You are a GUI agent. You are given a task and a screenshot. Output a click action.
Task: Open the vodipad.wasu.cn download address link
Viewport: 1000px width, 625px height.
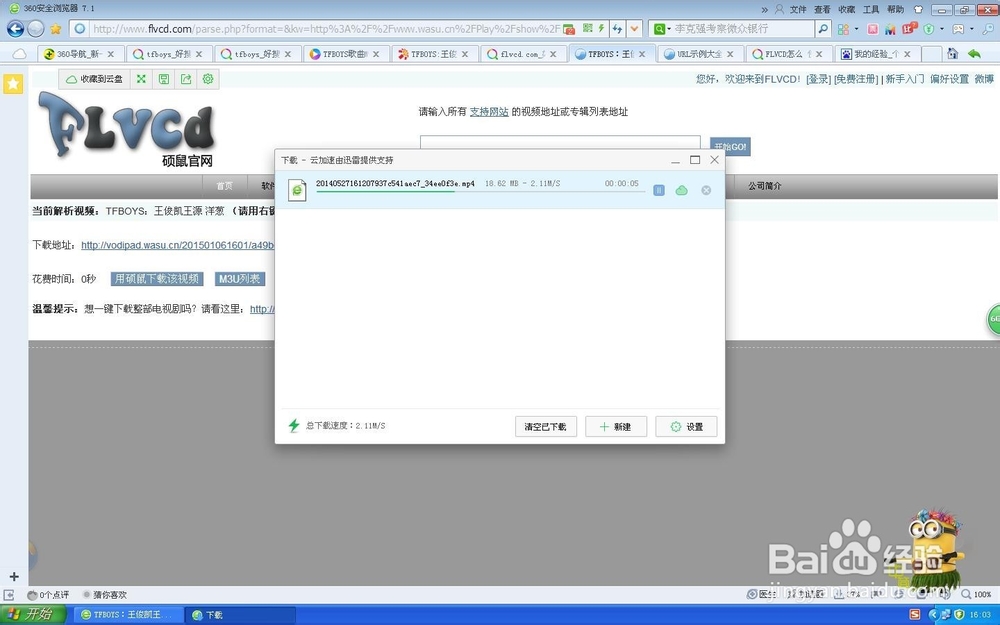point(177,245)
